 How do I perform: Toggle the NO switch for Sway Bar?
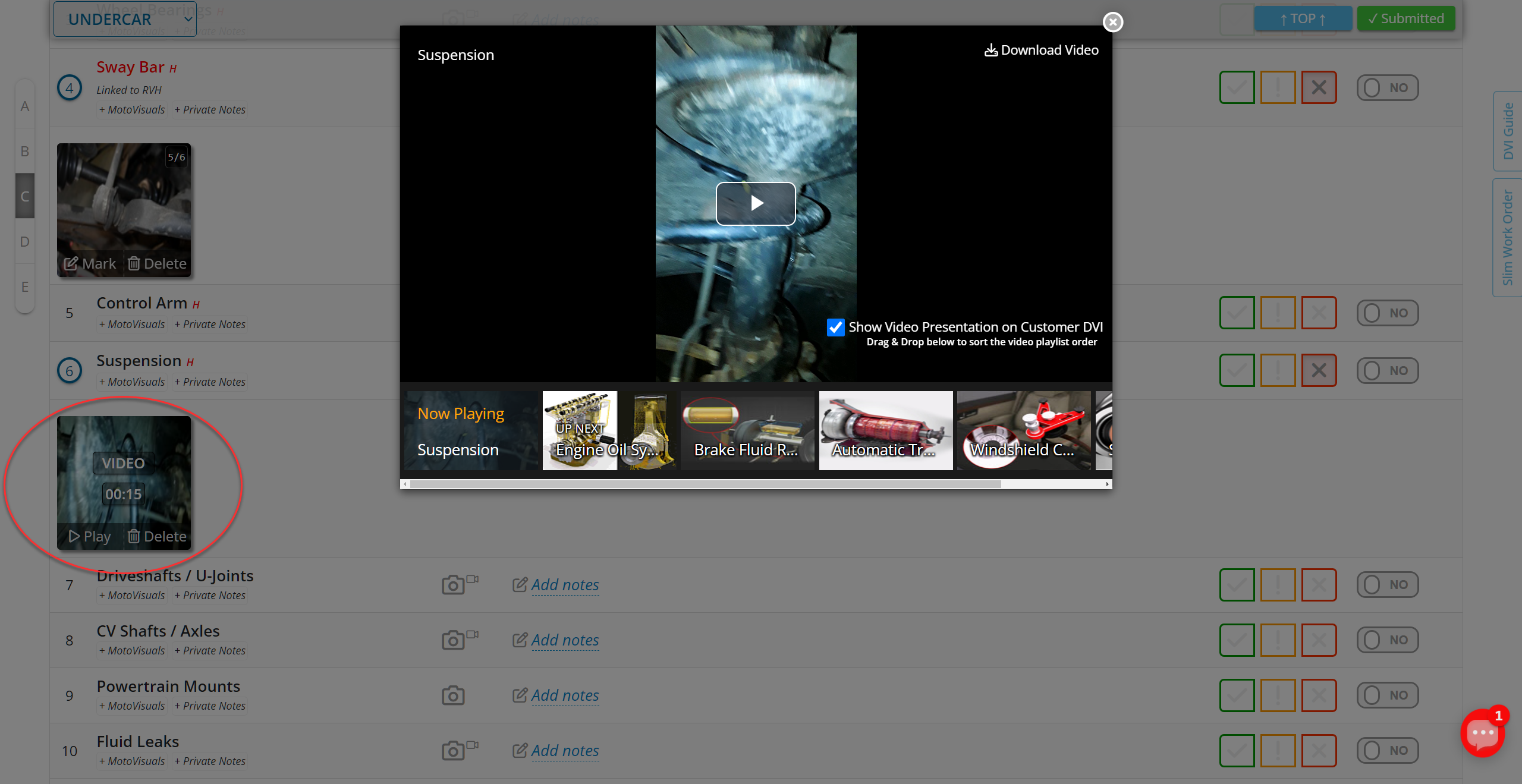point(1387,88)
